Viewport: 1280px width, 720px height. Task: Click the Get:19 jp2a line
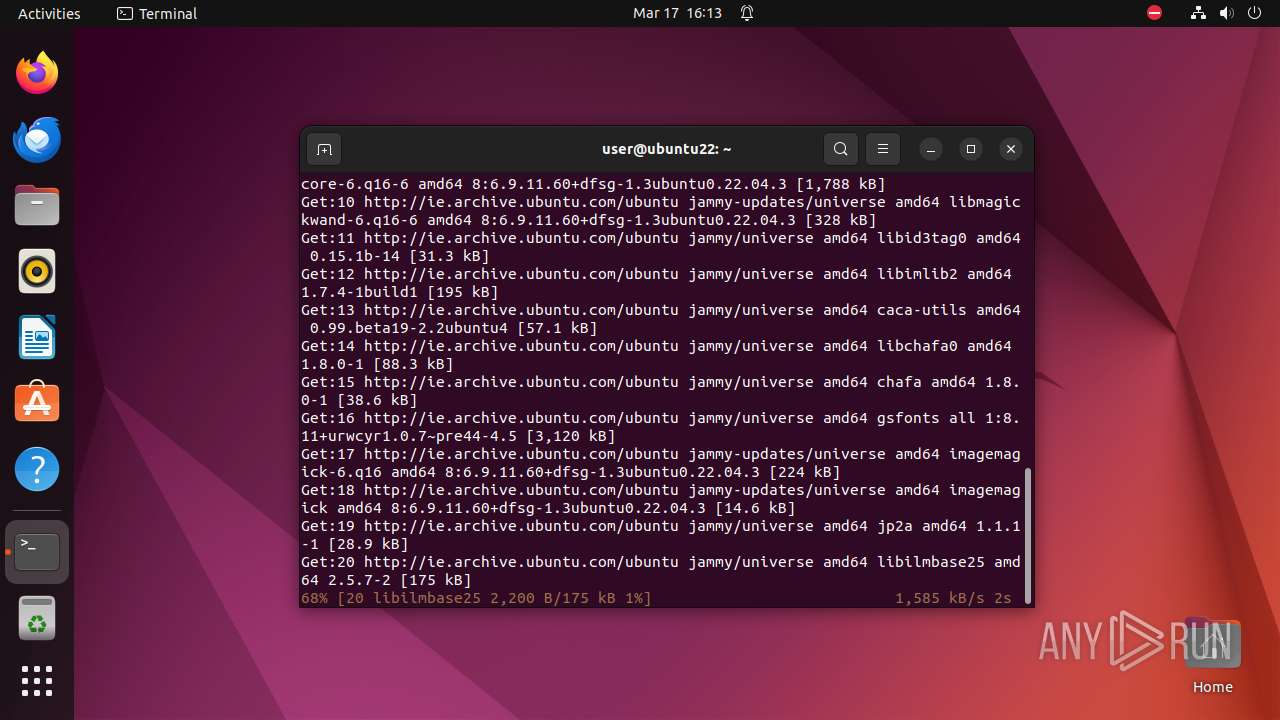pyautogui.click(x=661, y=535)
